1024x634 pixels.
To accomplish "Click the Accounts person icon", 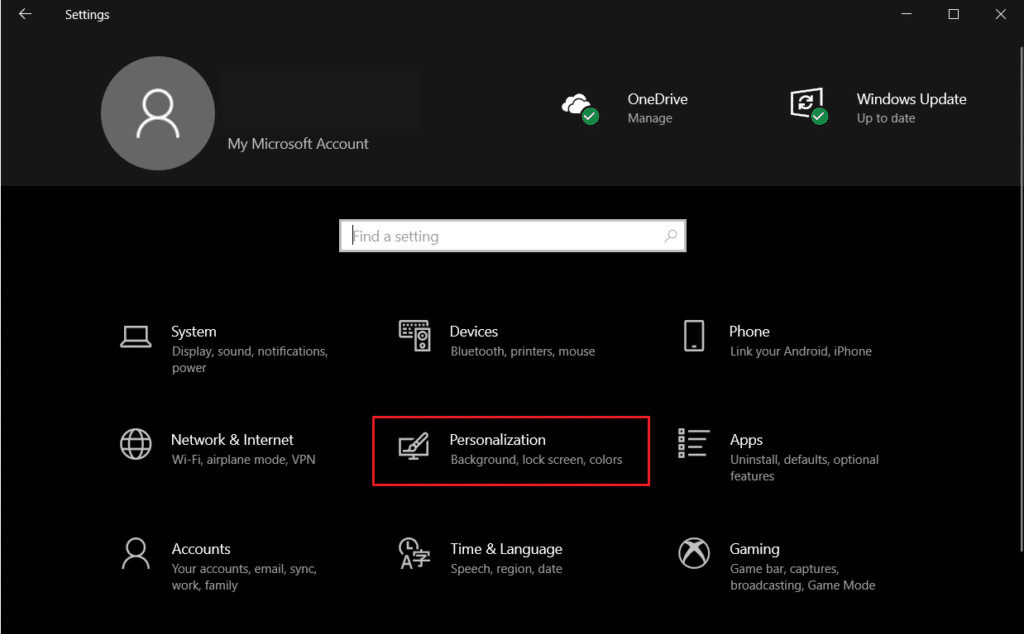I will 135,553.
